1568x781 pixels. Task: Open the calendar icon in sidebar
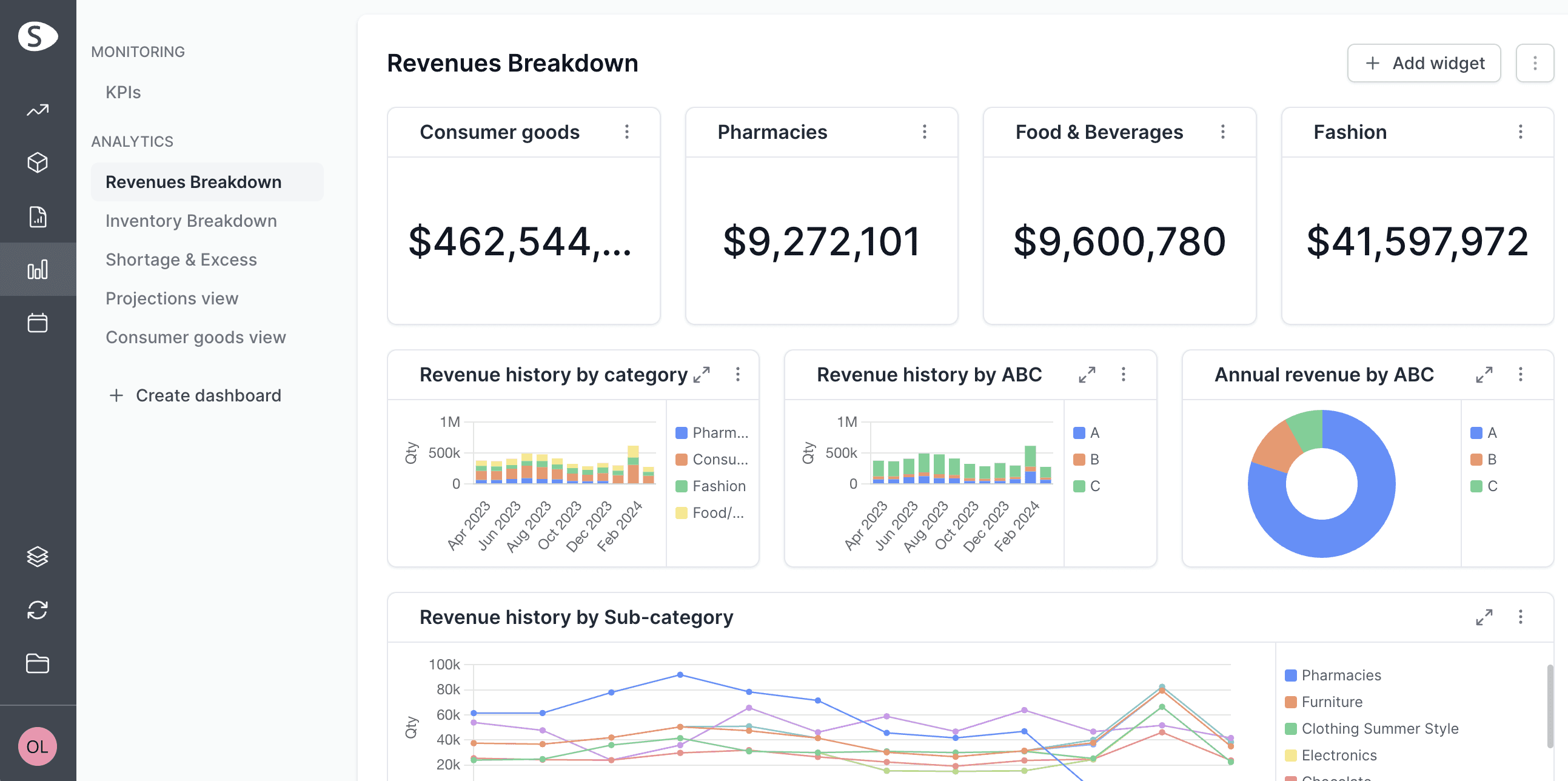click(38, 323)
